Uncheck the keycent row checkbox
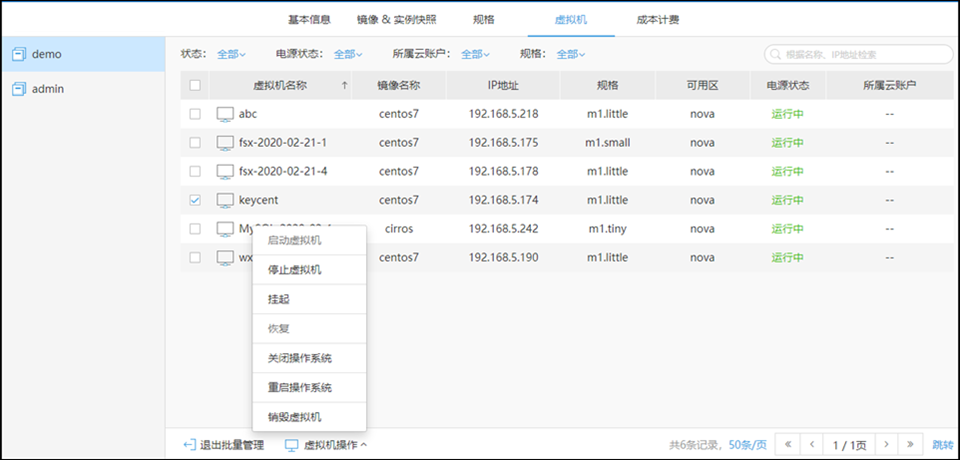This screenshot has width=960, height=460. pyautogui.click(x=195, y=200)
